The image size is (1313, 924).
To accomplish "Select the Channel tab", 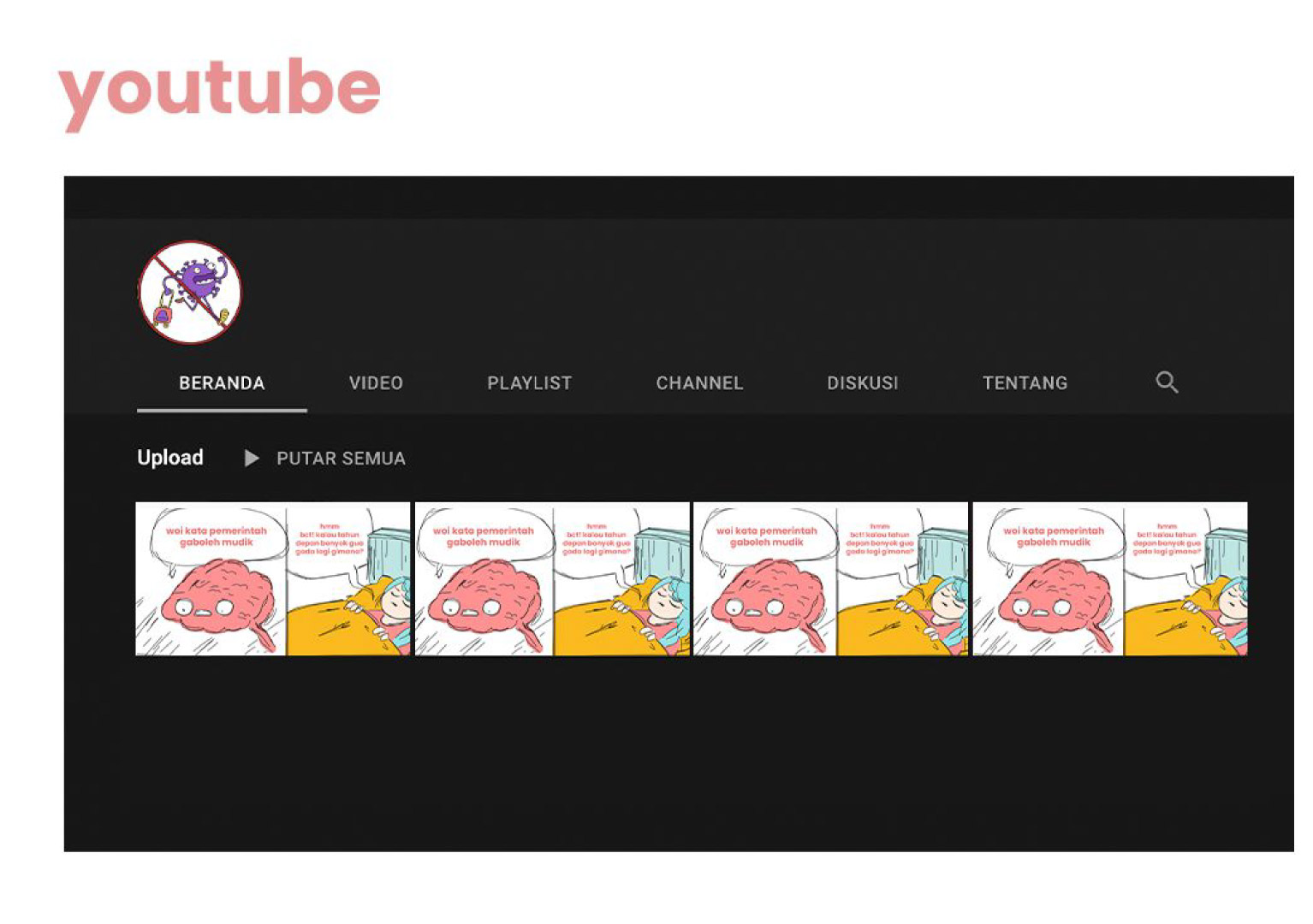I will click(x=699, y=383).
